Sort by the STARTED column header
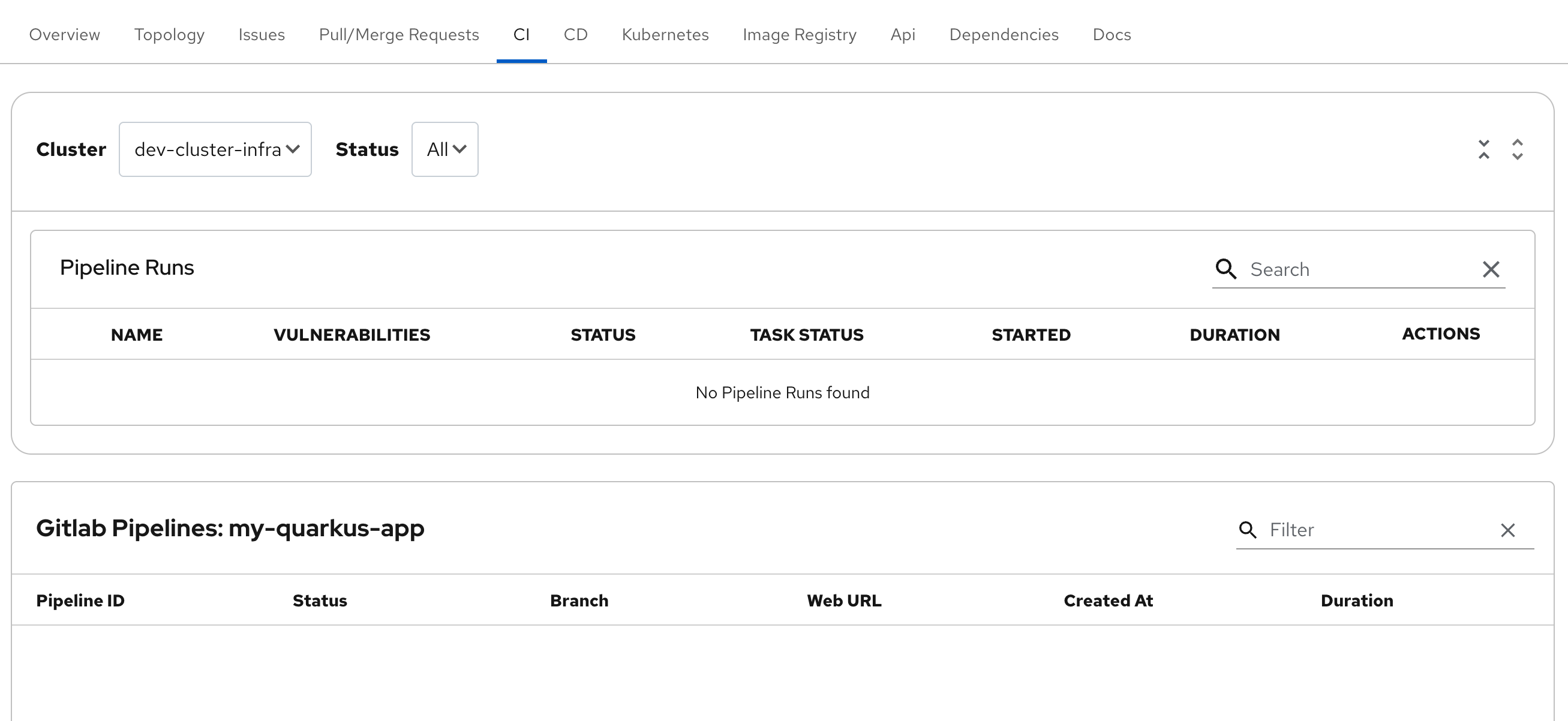The width and height of the screenshot is (1568, 721). (x=1031, y=335)
